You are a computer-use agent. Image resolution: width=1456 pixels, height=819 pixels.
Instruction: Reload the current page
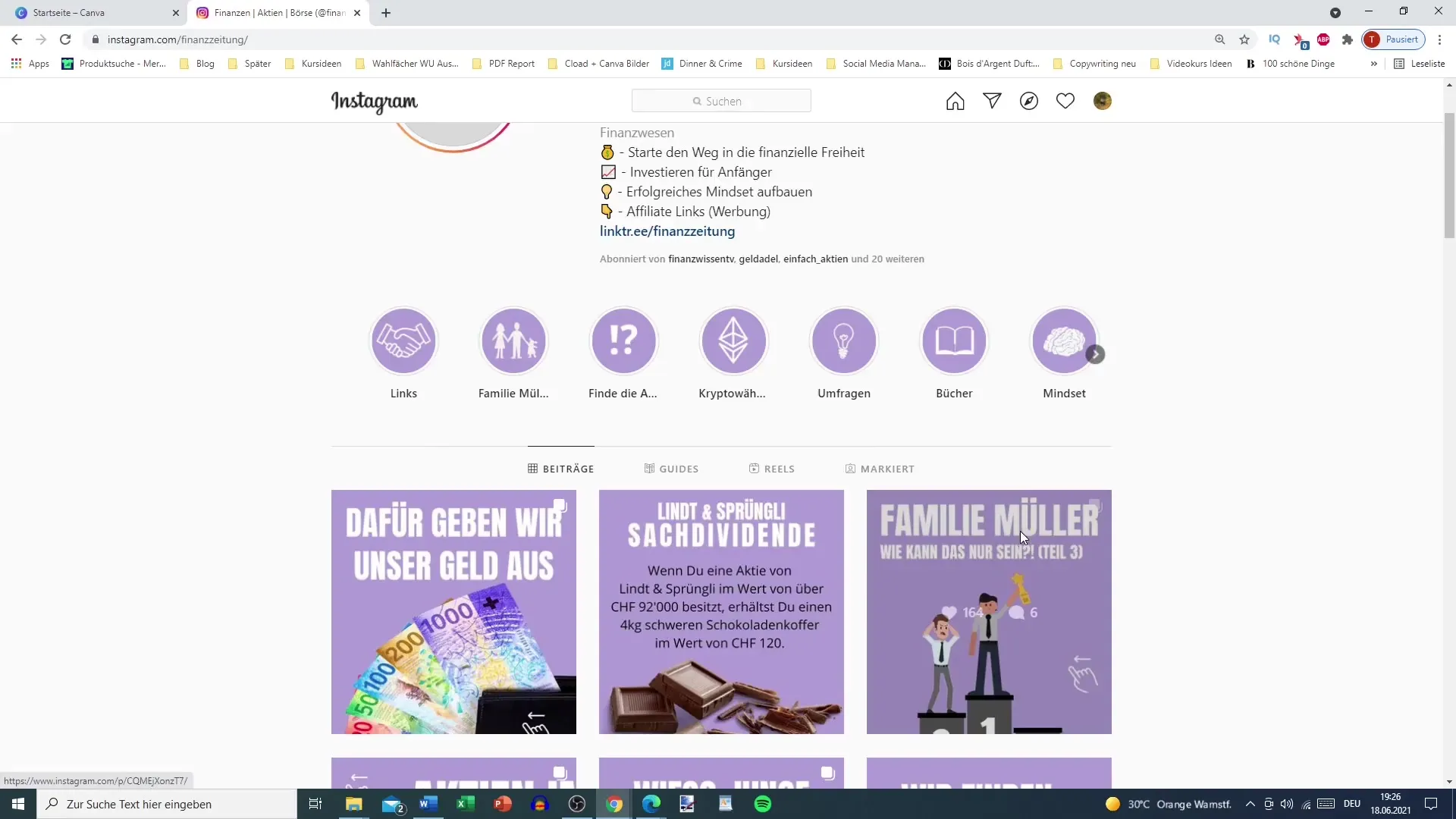click(x=65, y=39)
